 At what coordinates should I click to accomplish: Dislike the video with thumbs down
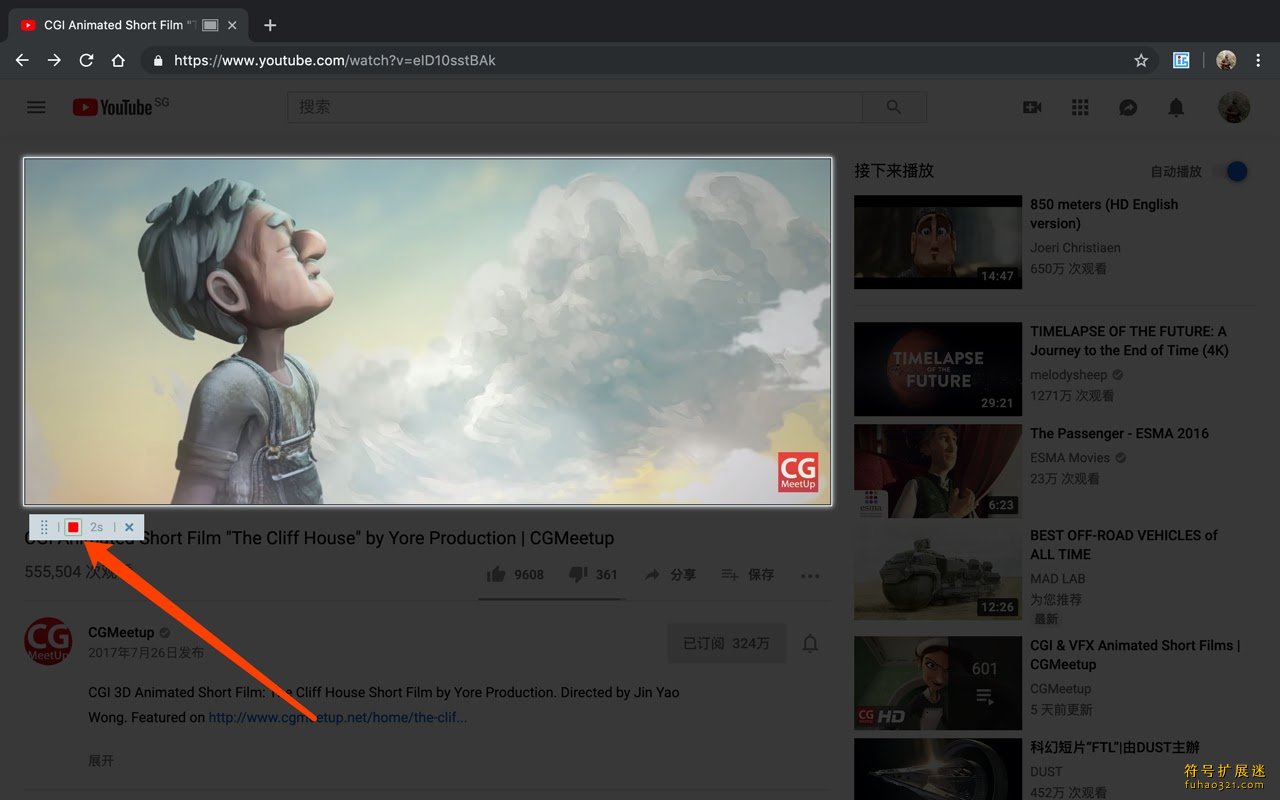point(593,574)
